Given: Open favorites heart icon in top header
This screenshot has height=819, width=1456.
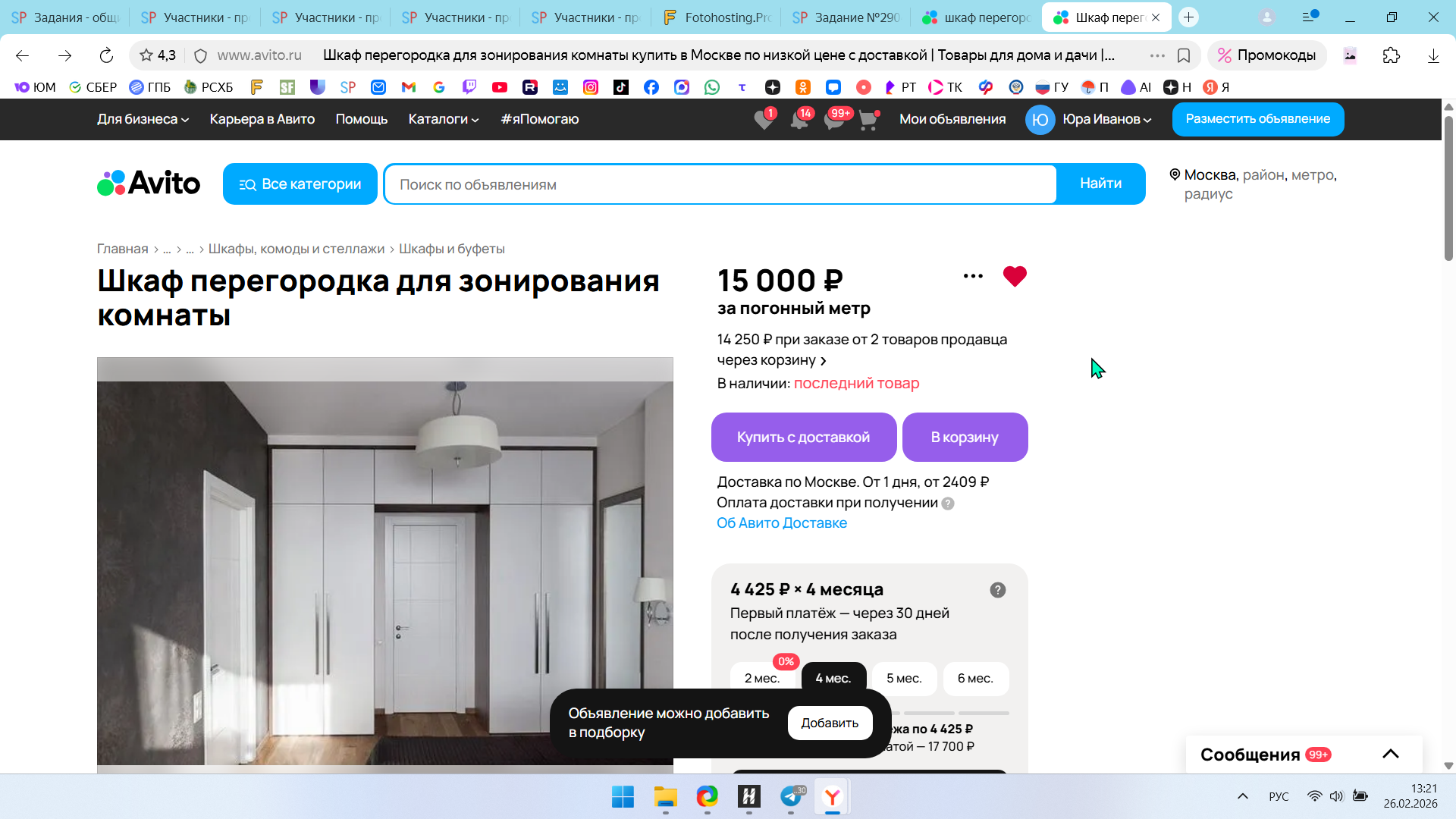Looking at the screenshot, I should (764, 120).
